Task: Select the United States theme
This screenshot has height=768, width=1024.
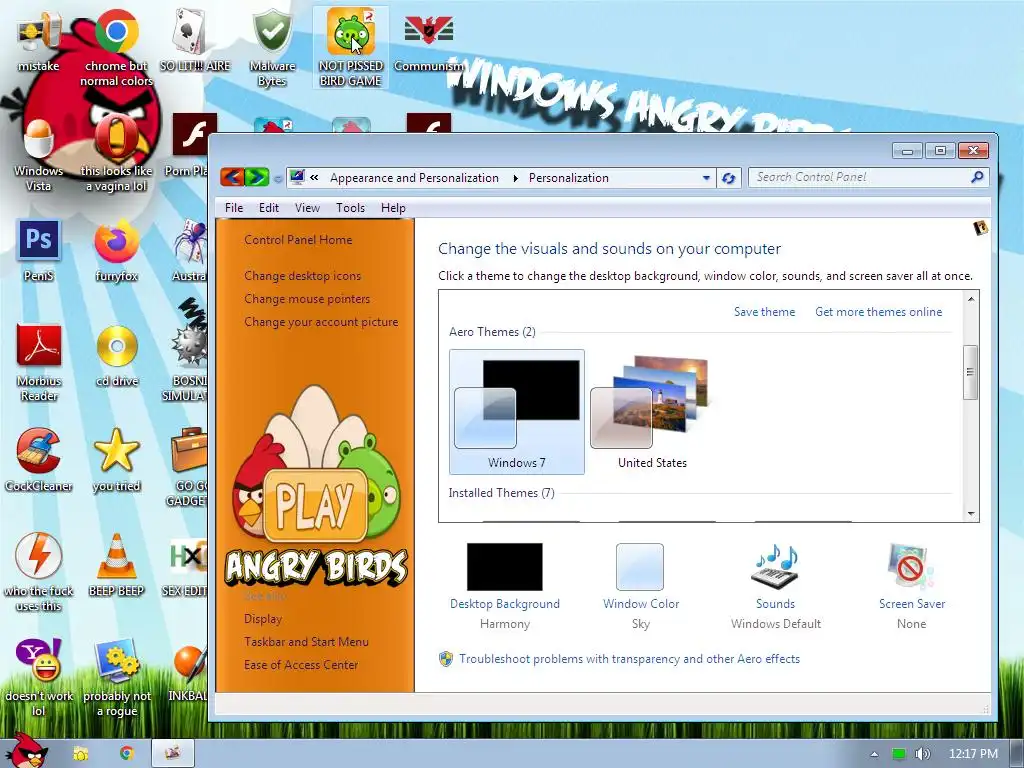Action: pyautogui.click(x=652, y=411)
